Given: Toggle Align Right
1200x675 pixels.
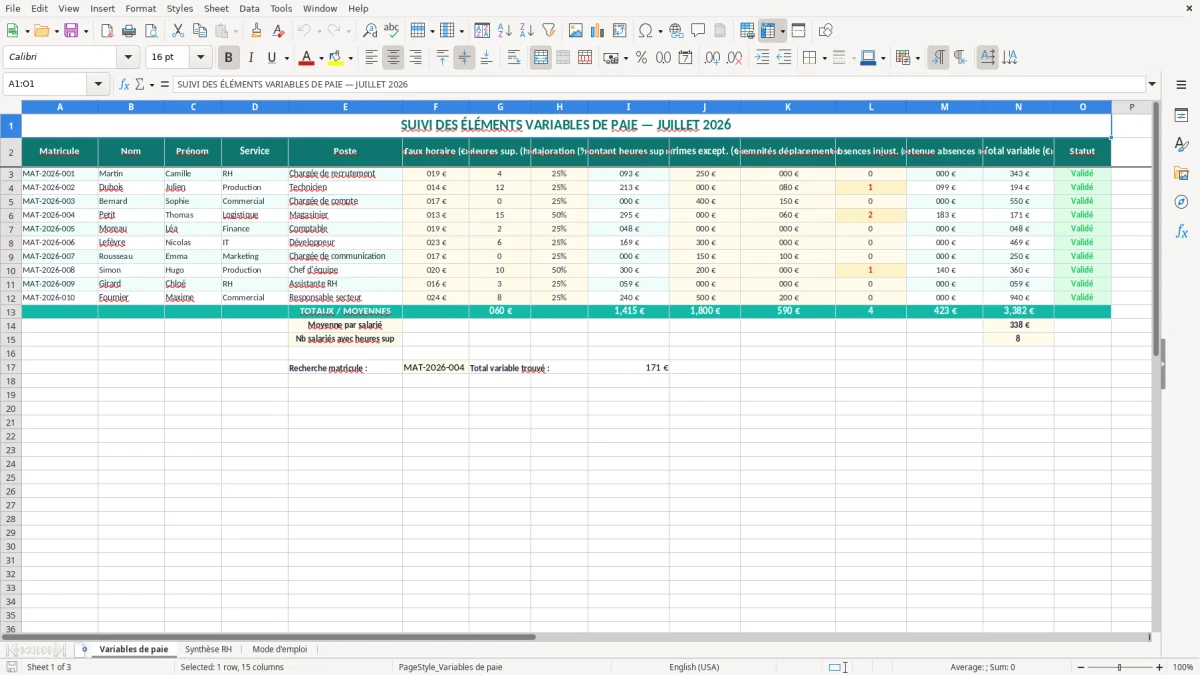Looking at the screenshot, I should [416, 58].
